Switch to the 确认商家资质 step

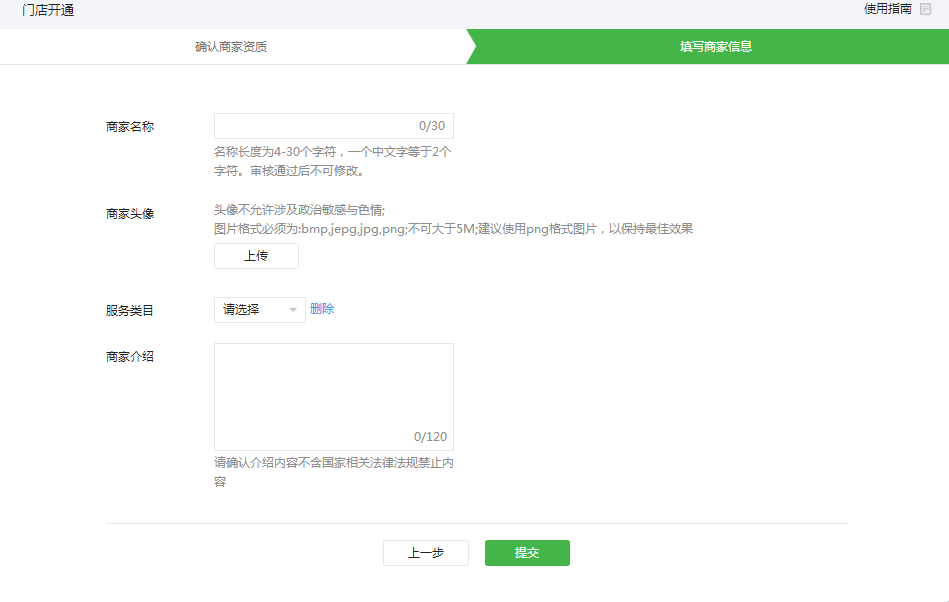coord(231,47)
